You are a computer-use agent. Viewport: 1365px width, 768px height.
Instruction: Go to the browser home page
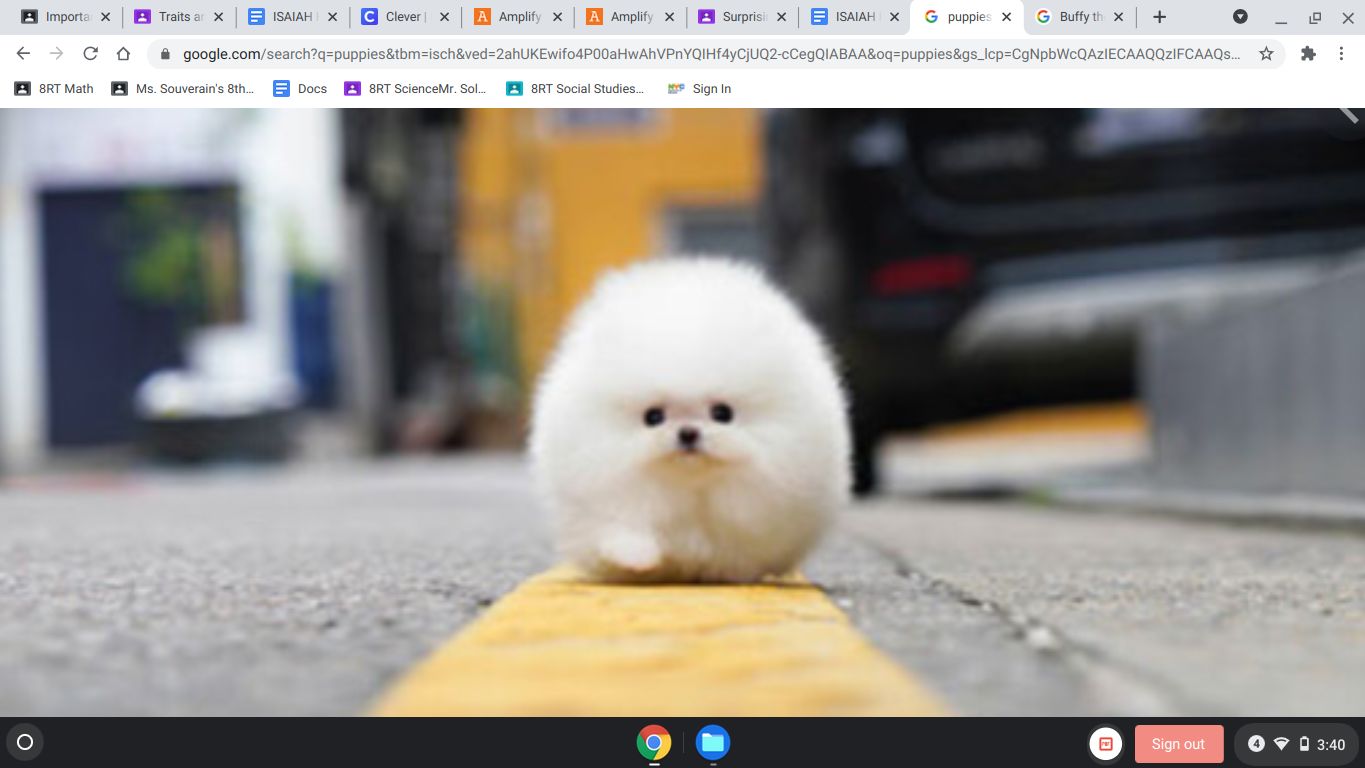pyautogui.click(x=123, y=54)
